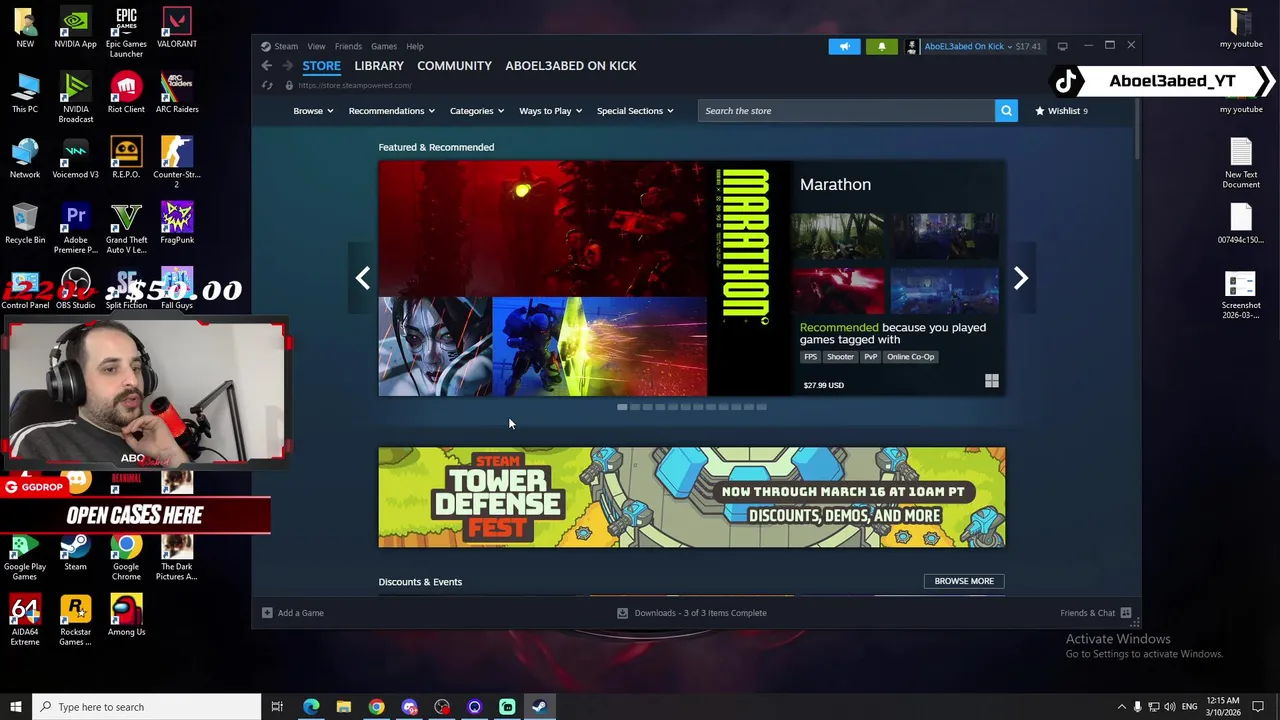Click the Windows taskbar search box
1280x720 pixels.
coord(146,707)
